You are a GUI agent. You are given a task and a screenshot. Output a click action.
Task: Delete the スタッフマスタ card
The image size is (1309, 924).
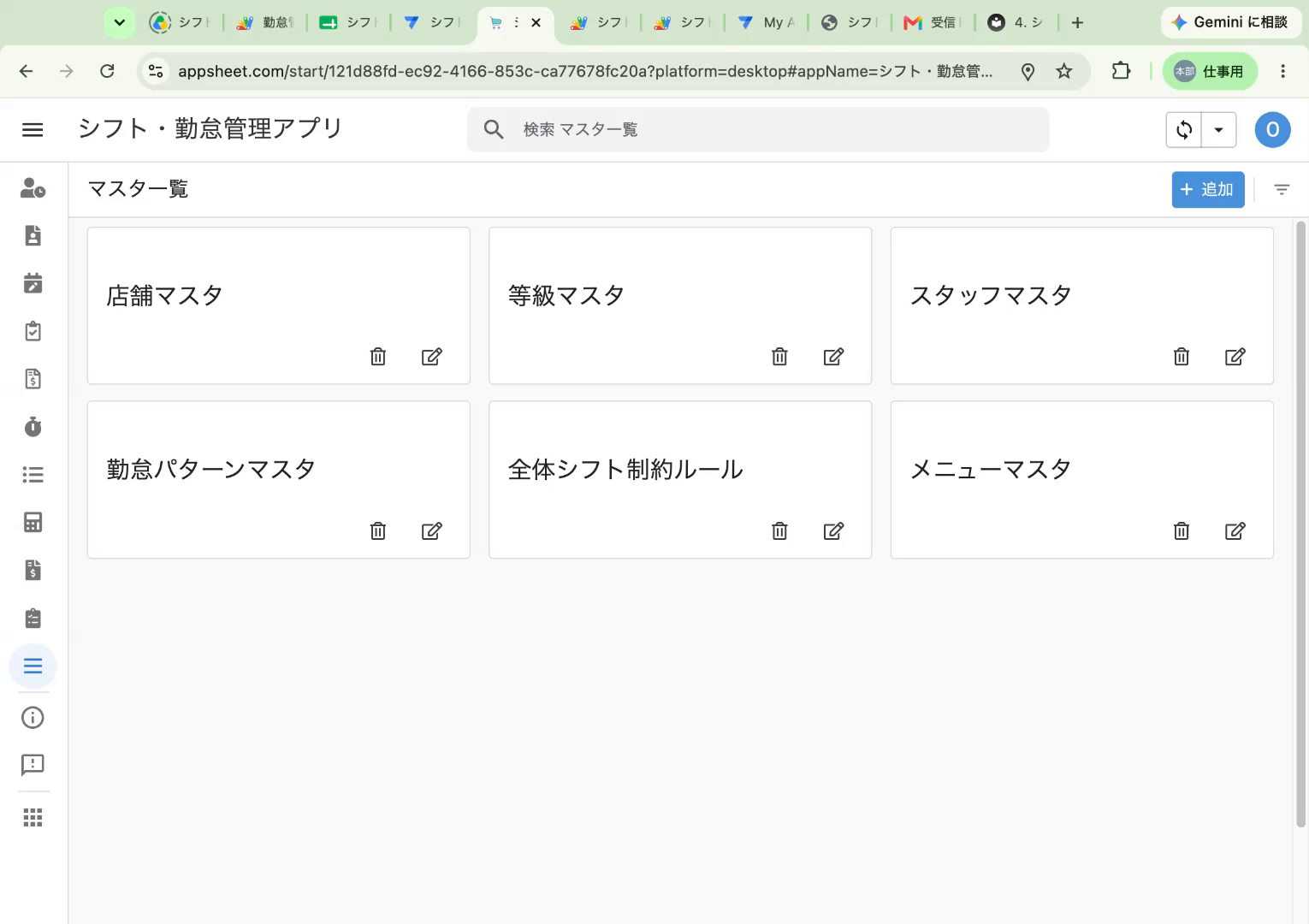[1182, 357]
